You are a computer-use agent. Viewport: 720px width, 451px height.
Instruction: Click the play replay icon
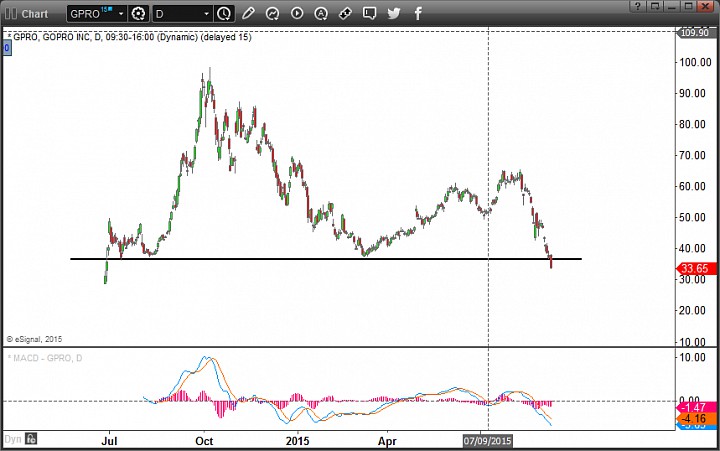297,13
